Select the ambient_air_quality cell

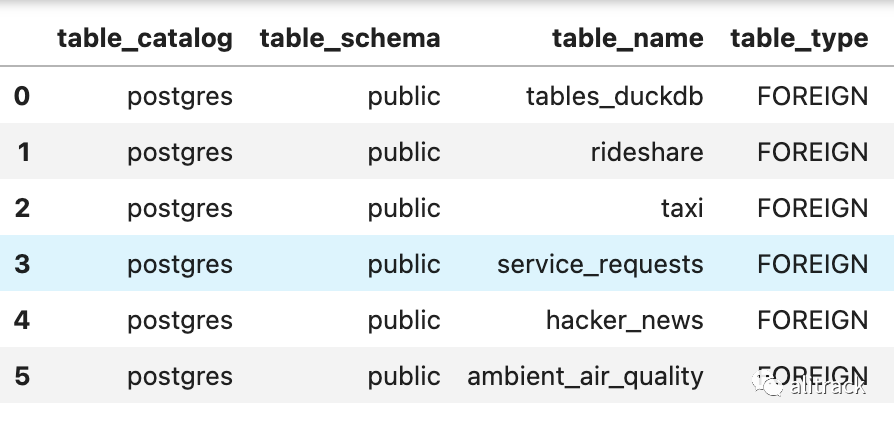point(586,376)
